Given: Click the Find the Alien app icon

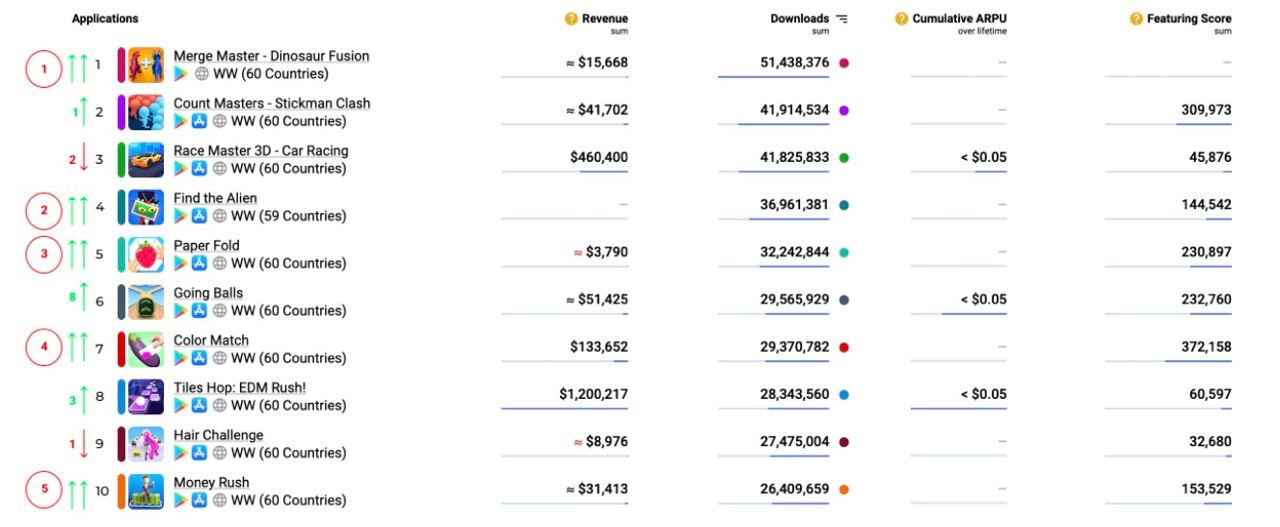Looking at the screenshot, I should click(146, 207).
